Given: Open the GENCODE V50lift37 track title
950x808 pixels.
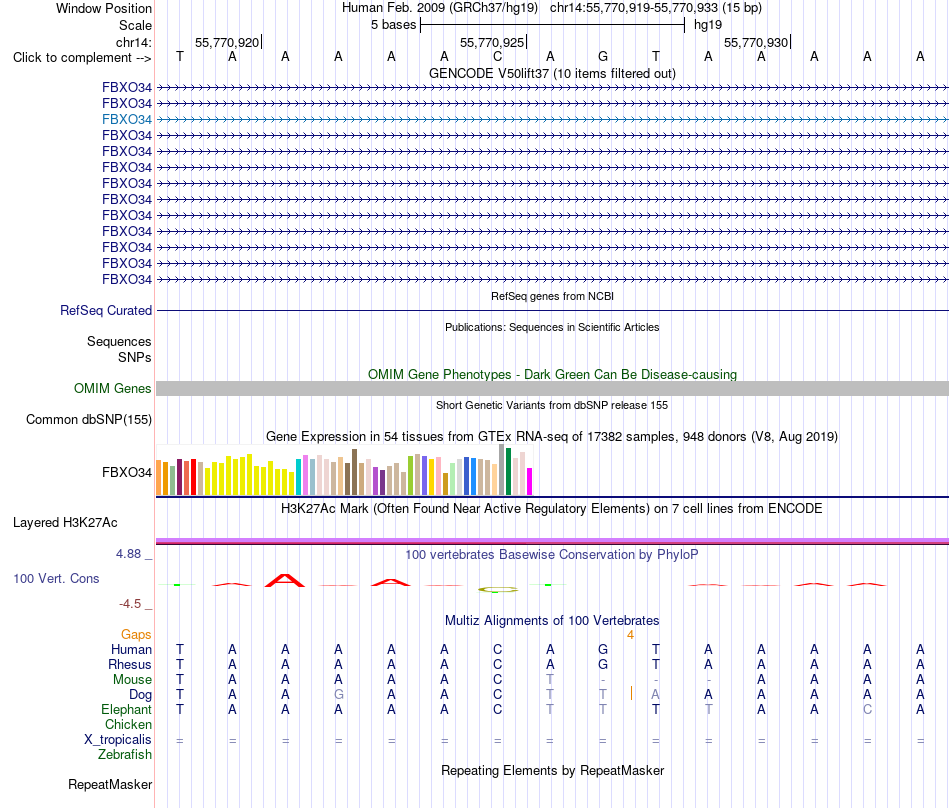Looking at the screenshot, I should click(552, 73).
